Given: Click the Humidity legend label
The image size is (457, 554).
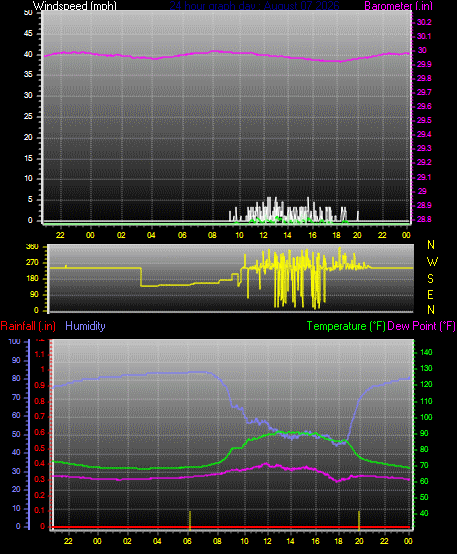Looking at the screenshot, I should click(x=85, y=326).
